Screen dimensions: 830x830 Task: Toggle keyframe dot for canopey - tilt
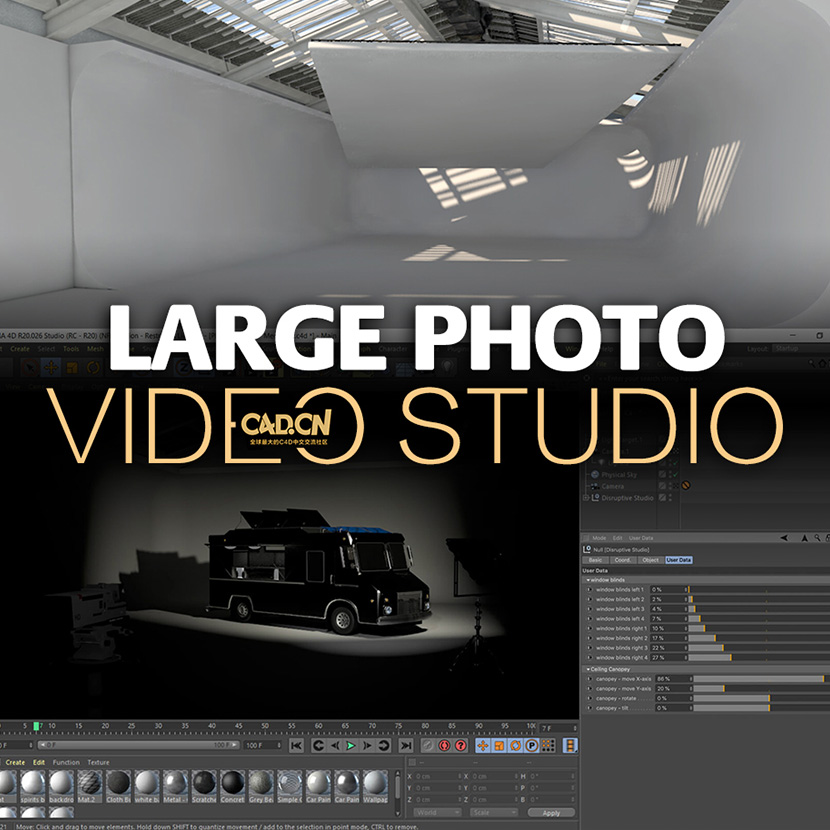[590, 708]
